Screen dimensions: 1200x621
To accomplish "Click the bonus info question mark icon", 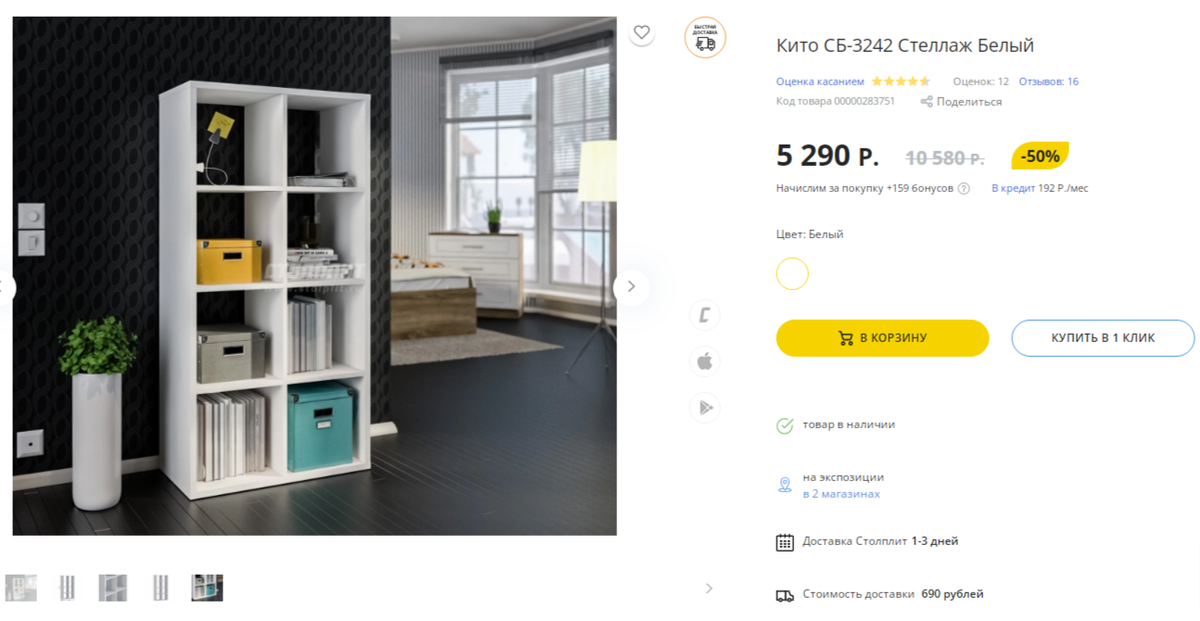I will pos(964,188).
